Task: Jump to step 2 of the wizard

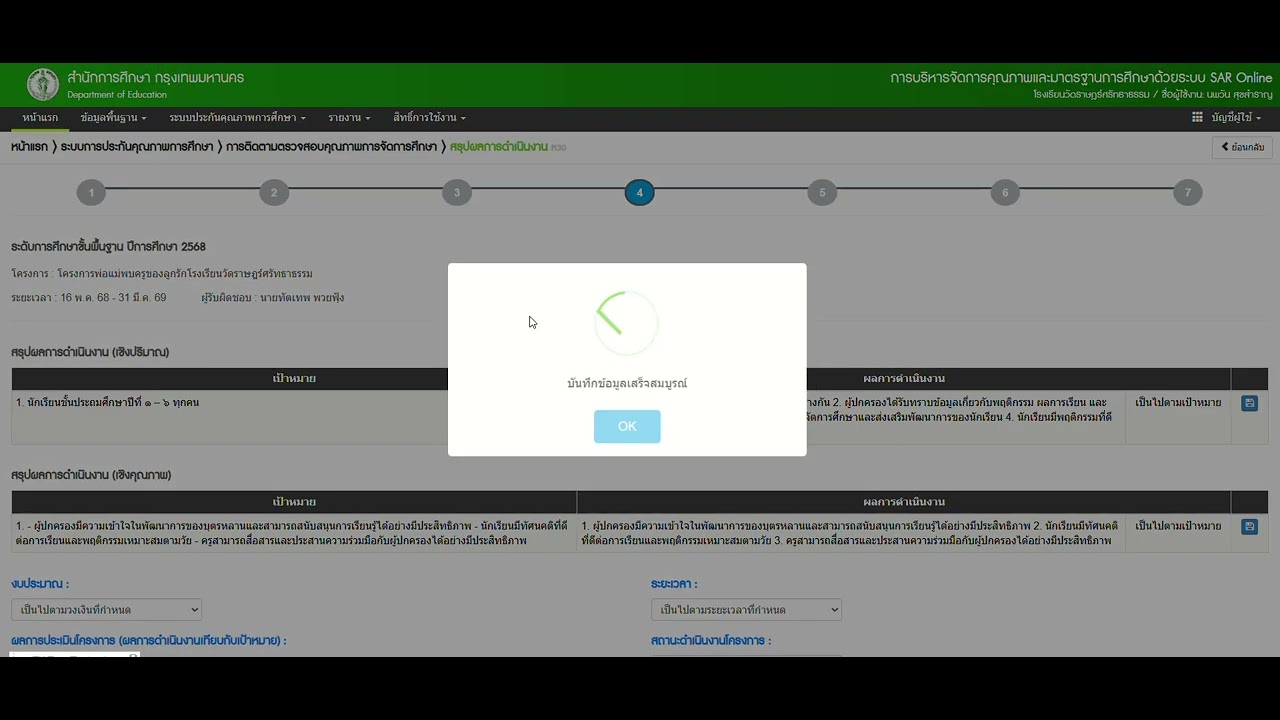Action: (274, 193)
